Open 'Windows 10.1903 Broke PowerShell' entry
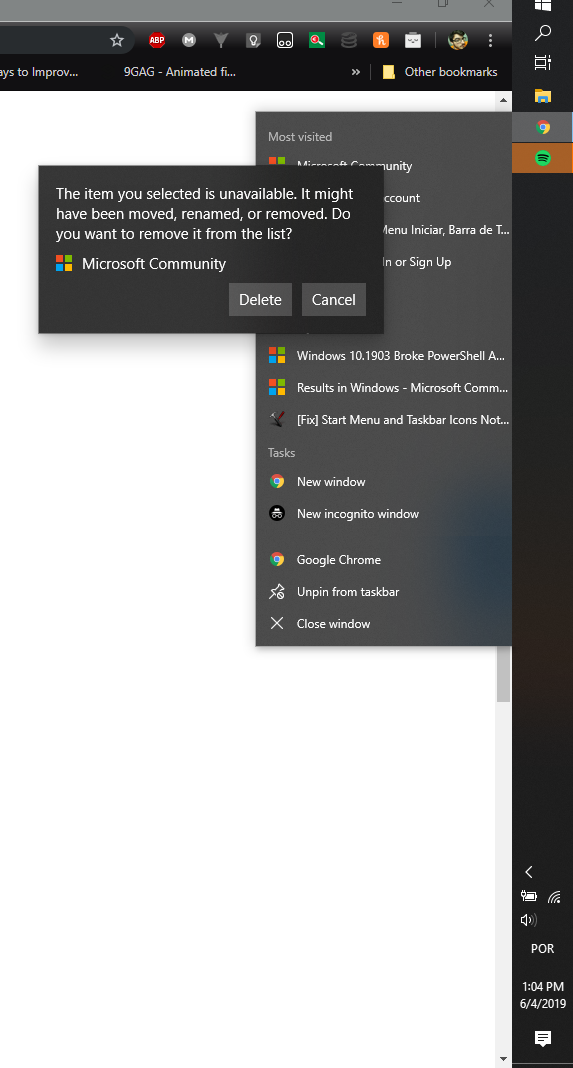Screen dimensions: 573x1068 (384, 356)
